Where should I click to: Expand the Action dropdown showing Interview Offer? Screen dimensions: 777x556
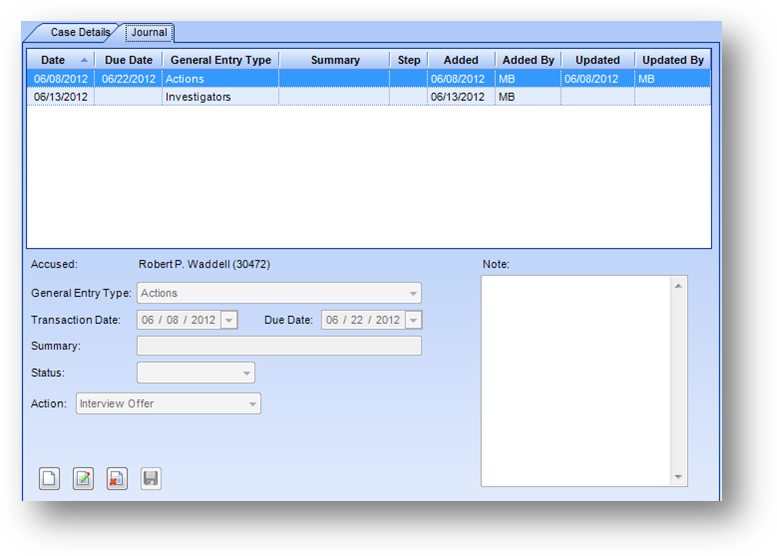point(252,404)
